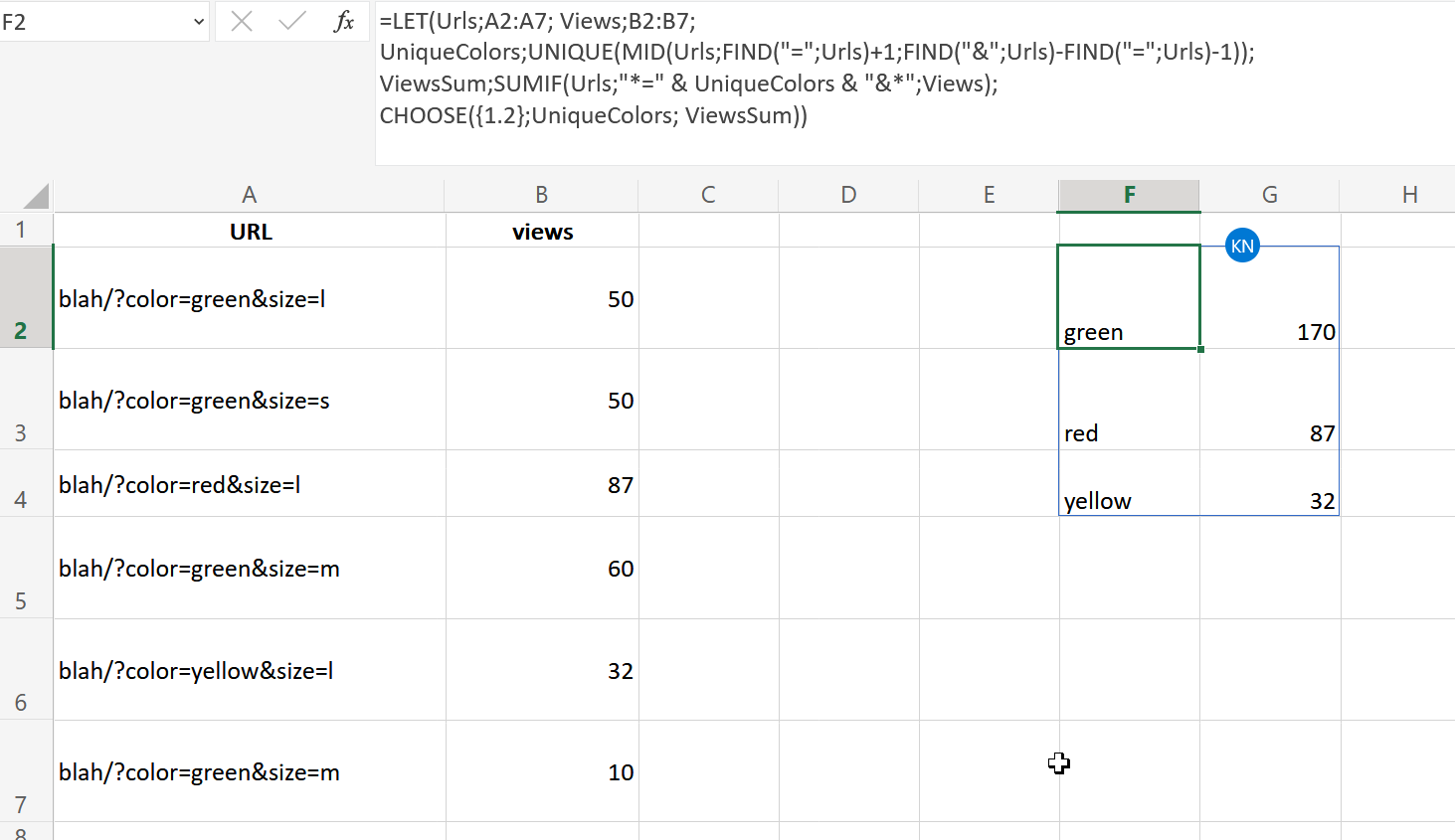1455x840 pixels.
Task: Click the fill handle of cell F2
Action: pos(1200,349)
